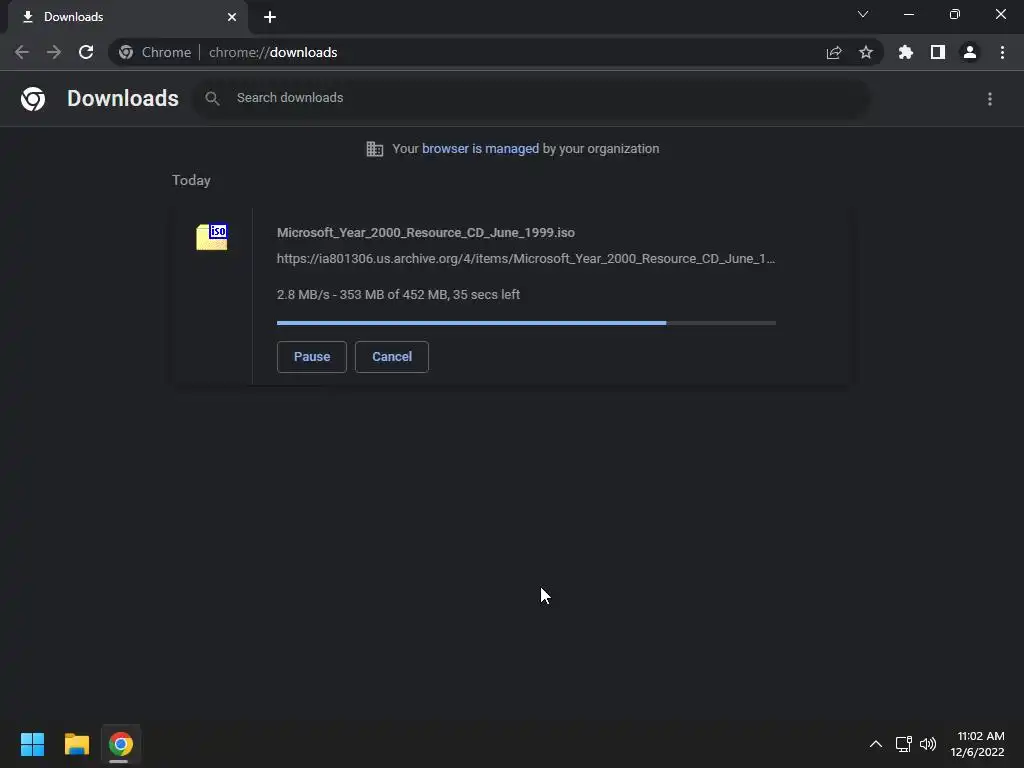Open the tab search dropdown arrow
Screen dimensions: 1024x768
click(863, 14)
